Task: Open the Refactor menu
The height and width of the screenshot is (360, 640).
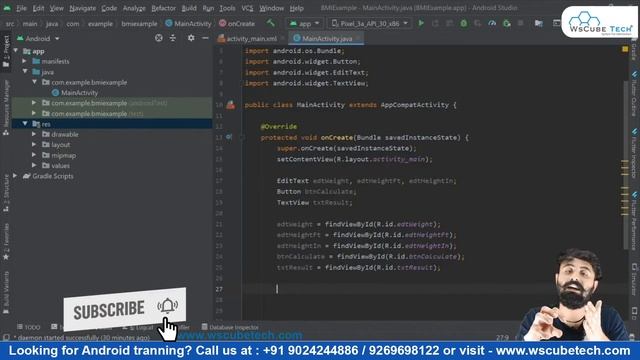Action: point(163,8)
